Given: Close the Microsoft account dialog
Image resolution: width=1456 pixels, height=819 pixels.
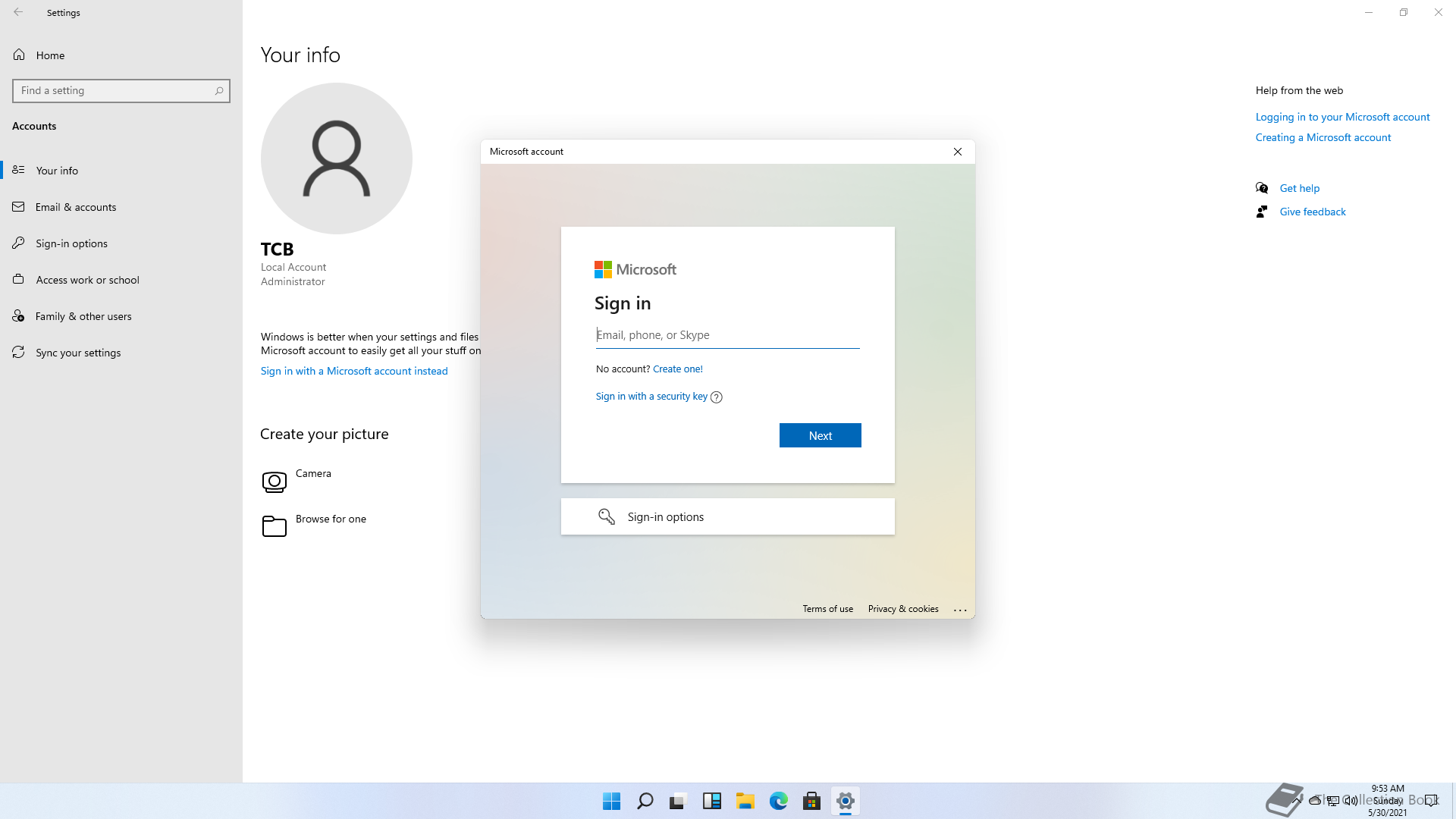Looking at the screenshot, I should [958, 152].
